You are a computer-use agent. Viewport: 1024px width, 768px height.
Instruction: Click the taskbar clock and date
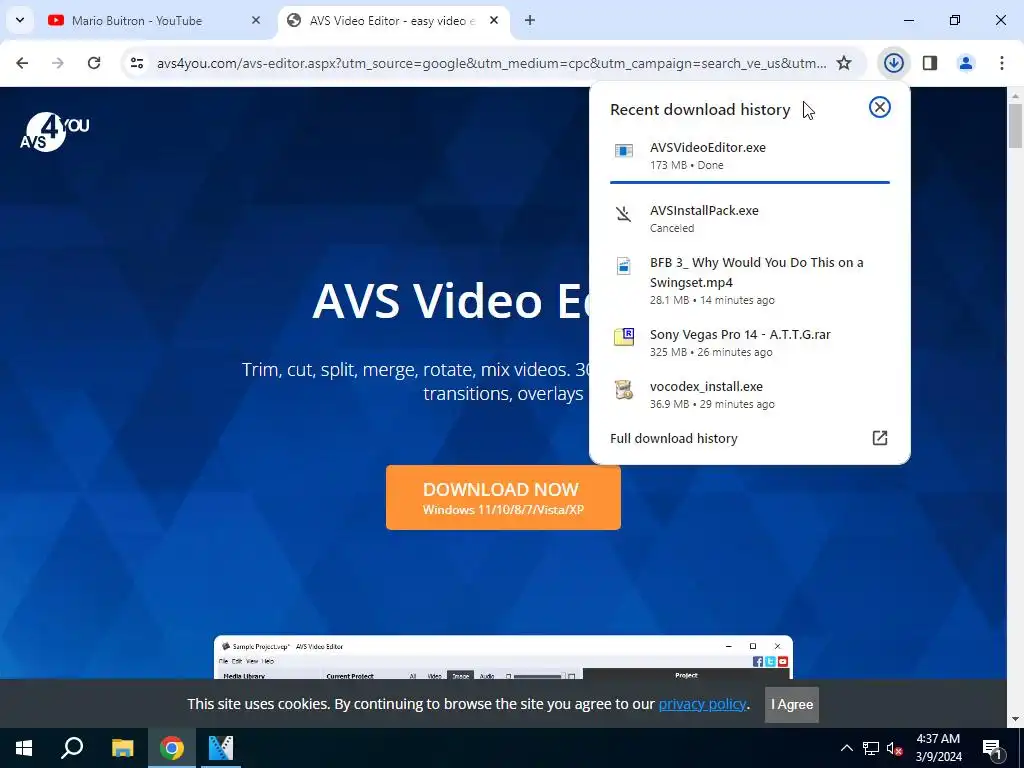pos(938,748)
